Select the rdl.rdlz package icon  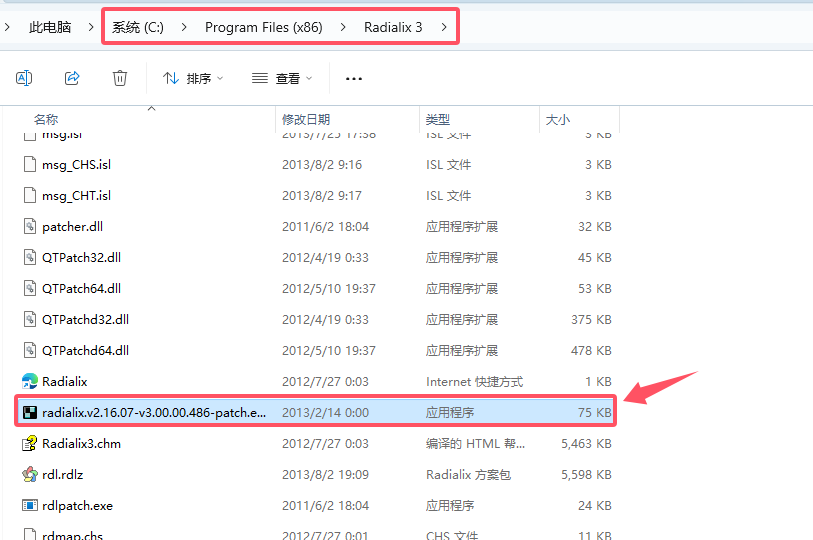click(30, 474)
